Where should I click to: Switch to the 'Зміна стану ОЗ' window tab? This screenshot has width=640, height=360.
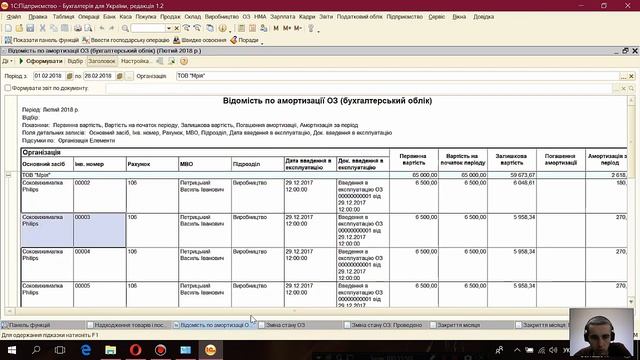299,325
